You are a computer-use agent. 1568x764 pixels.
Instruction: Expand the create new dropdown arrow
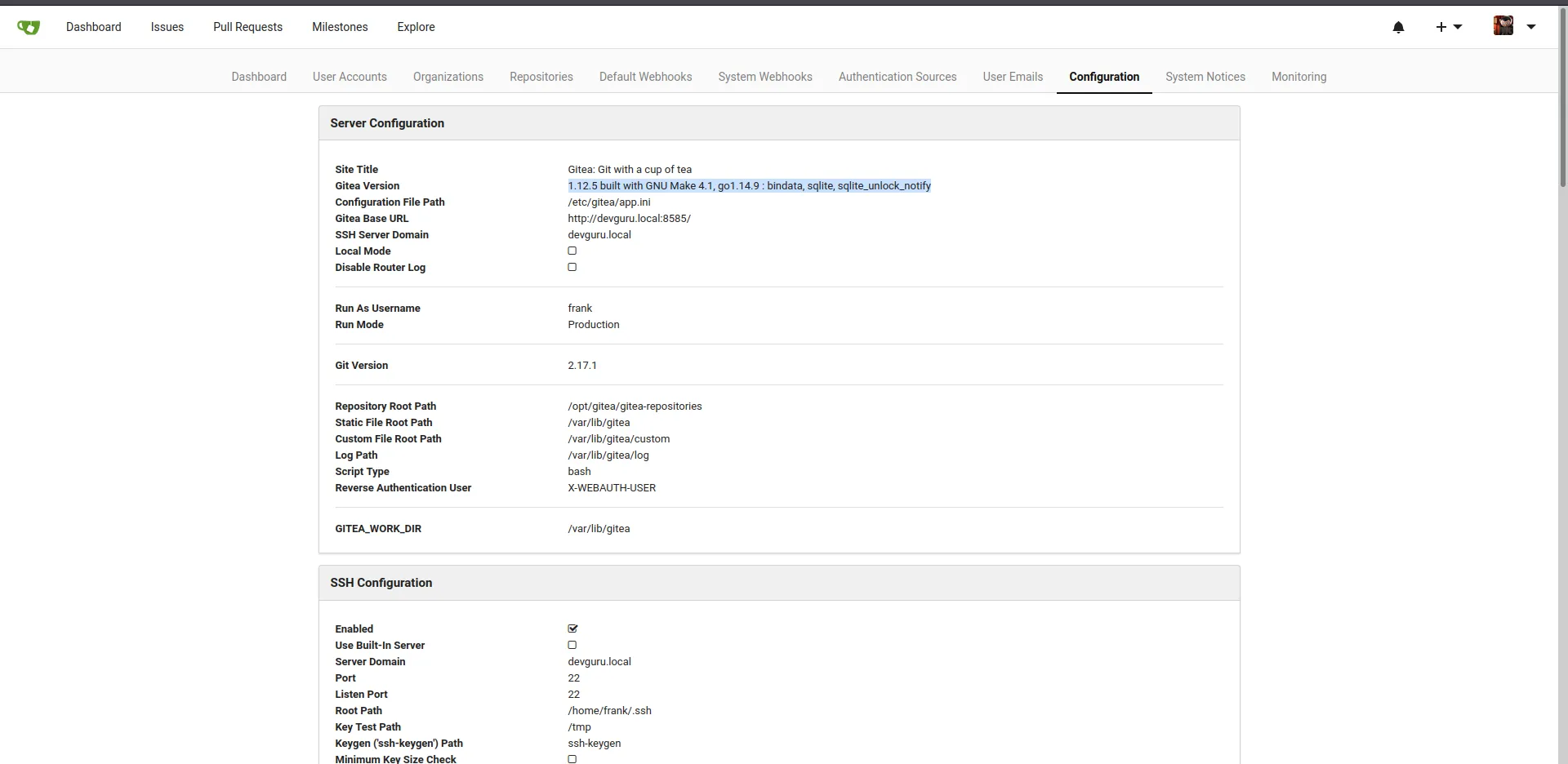1458,27
